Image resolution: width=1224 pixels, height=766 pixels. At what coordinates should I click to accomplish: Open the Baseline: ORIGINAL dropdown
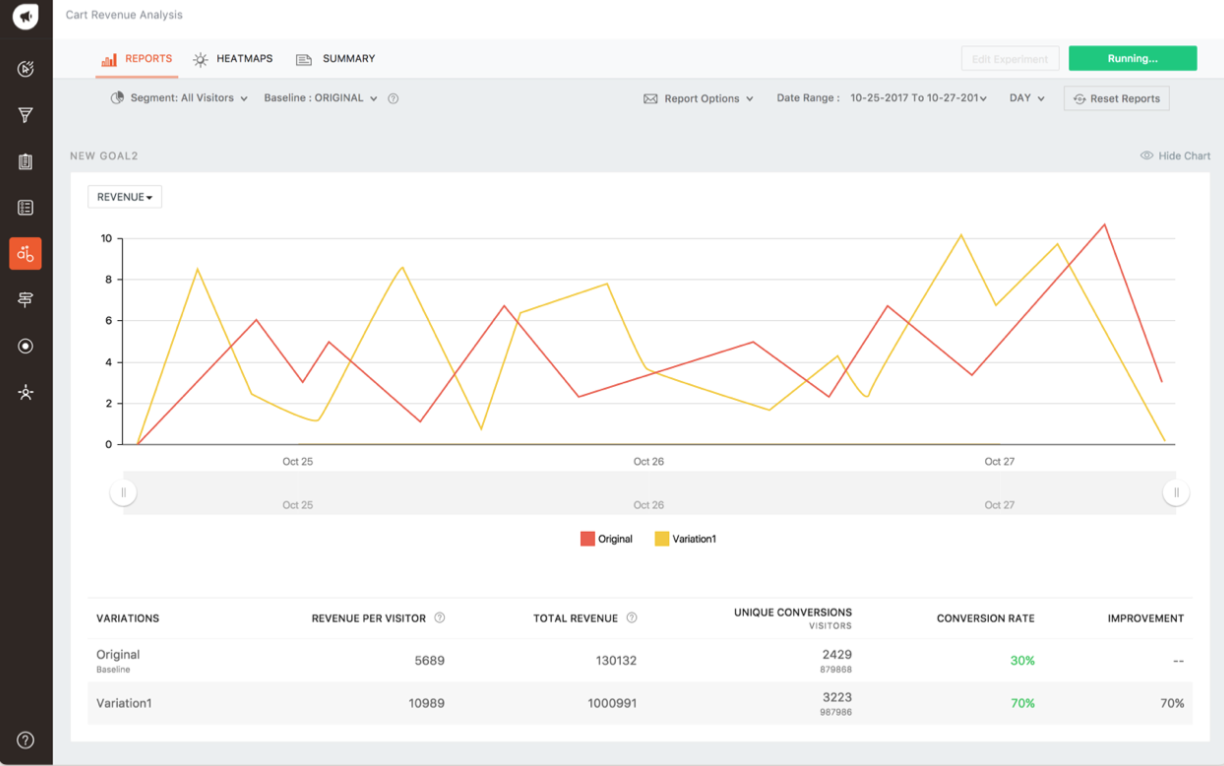pyautogui.click(x=320, y=98)
